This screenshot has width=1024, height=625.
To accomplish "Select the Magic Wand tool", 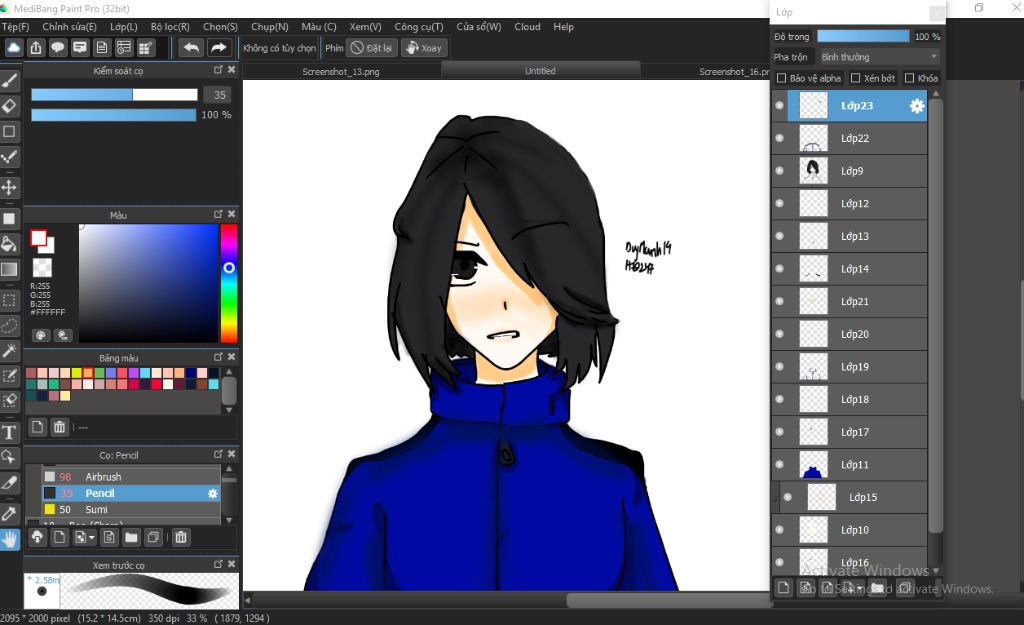I will [x=9, y=351].
